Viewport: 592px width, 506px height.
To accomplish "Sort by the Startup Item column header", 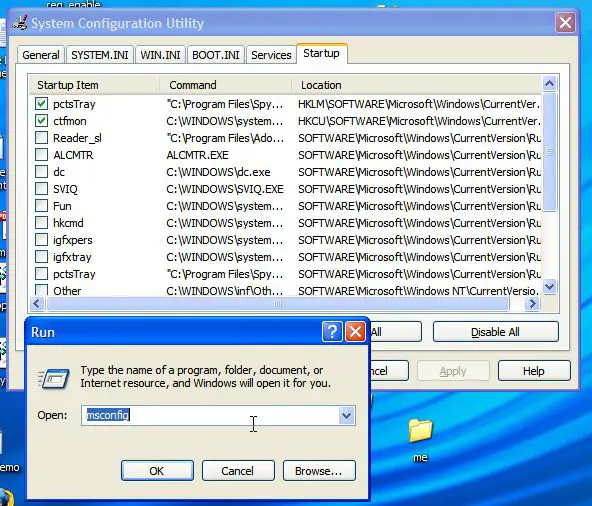I will 94,85.
